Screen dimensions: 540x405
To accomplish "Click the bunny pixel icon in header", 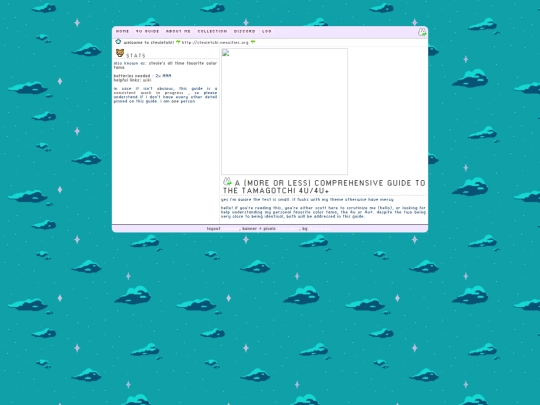I will pyautogui.click(x=422, y=32).
